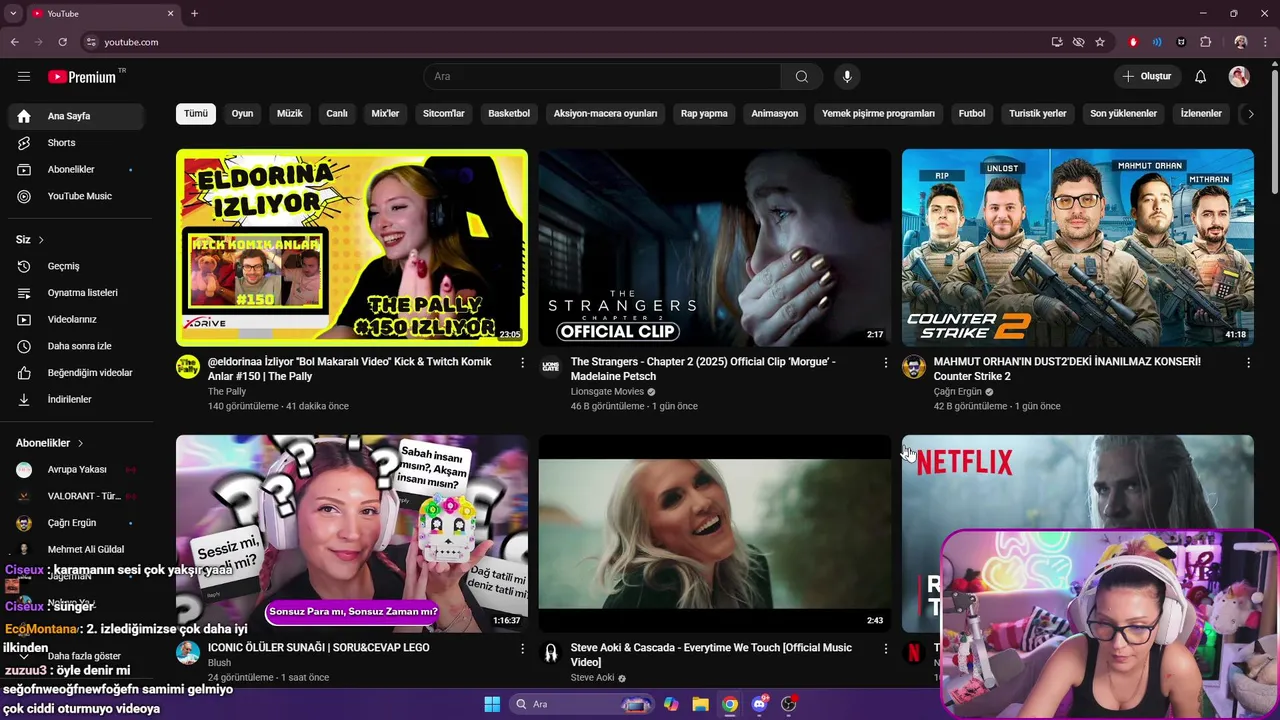Image resolution: width=1280 pixels, height=720 pixels.
Task: Open Chrome three-dot menu
Action: click(1265, 42)
